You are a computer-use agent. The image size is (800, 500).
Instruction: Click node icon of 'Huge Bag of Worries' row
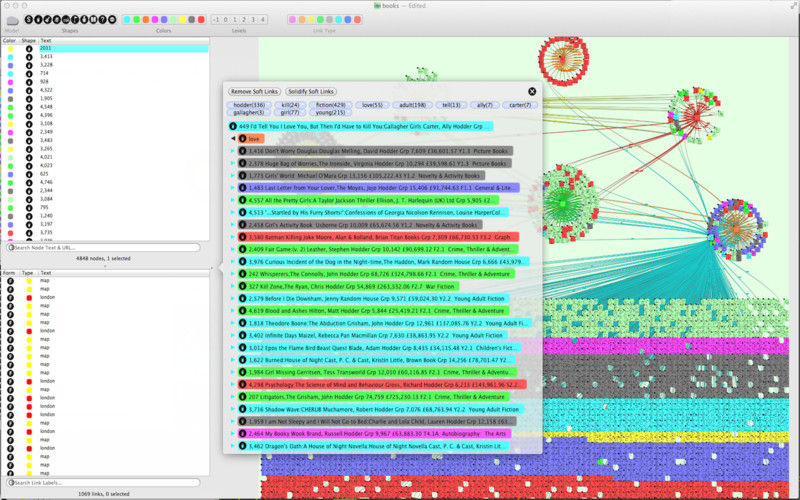242,163
